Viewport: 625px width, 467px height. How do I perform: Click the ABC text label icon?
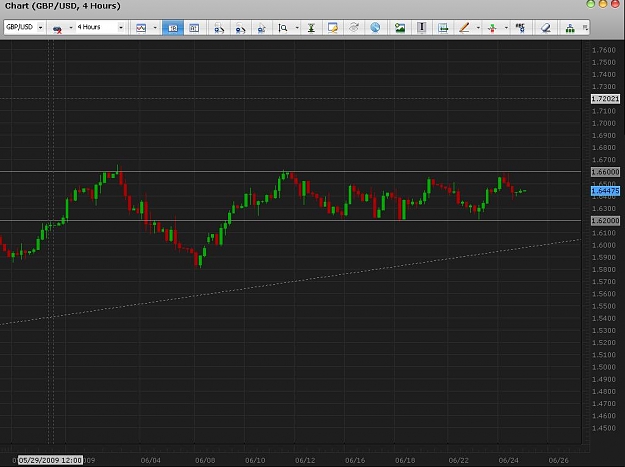pos(521,28)
